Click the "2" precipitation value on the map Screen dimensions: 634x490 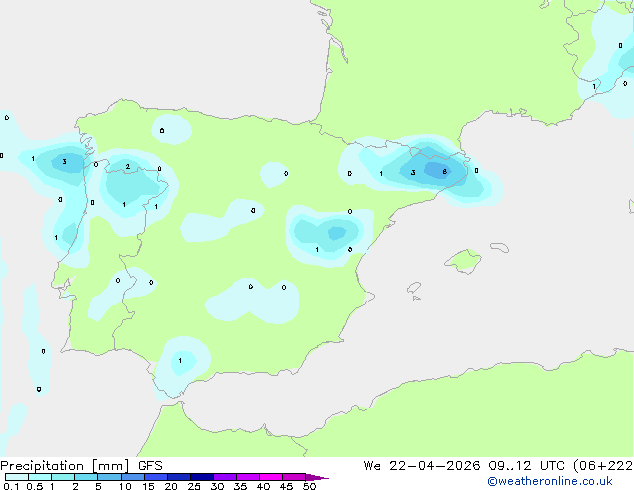point(128,167)
